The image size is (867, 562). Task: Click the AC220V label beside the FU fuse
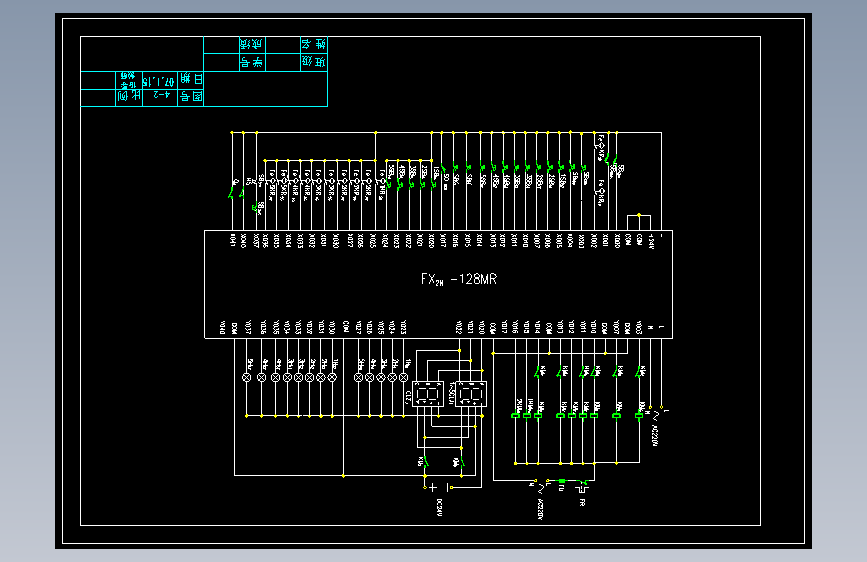[x=540, y=508]
